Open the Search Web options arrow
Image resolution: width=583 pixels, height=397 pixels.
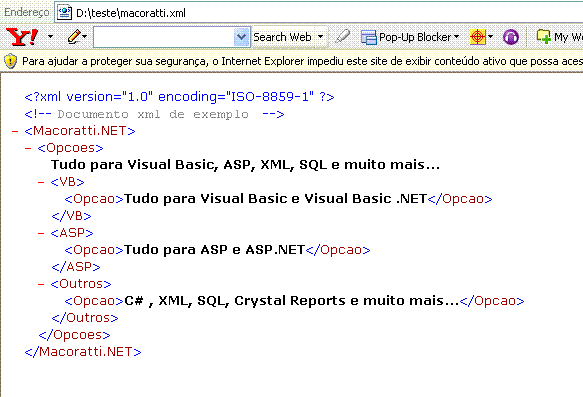[x=321, y=37]
